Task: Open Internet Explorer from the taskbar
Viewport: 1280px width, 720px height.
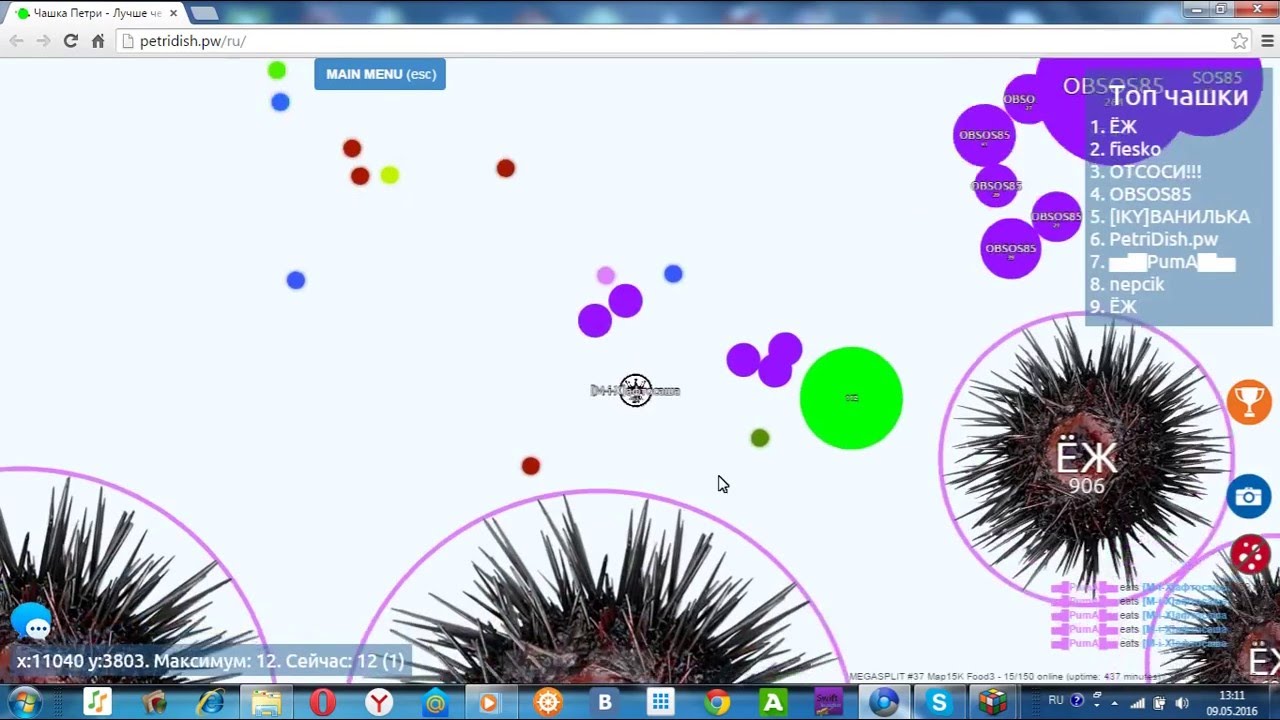Action: point(210,702)
